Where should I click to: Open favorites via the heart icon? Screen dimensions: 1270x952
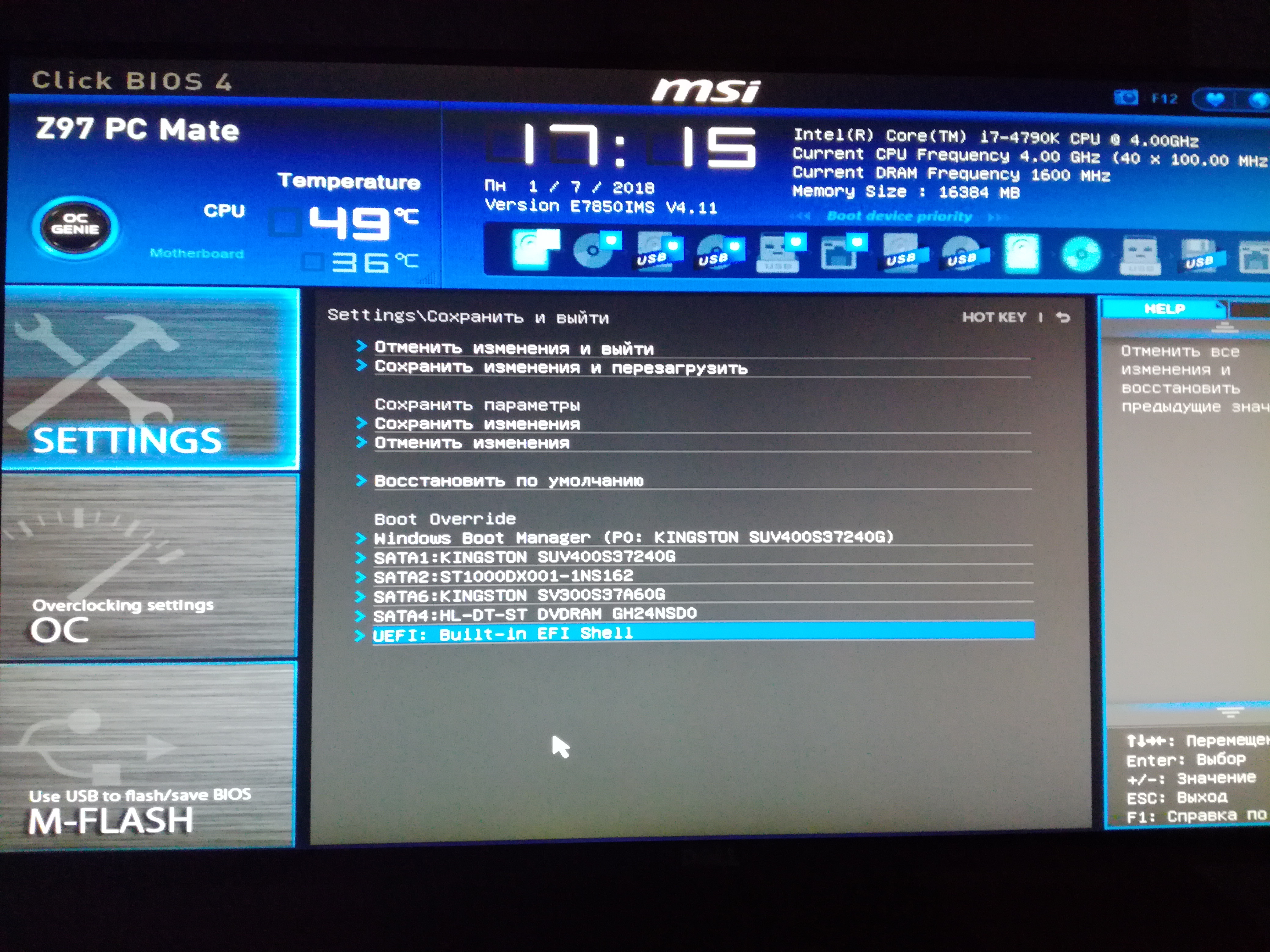coord(1215,99)
